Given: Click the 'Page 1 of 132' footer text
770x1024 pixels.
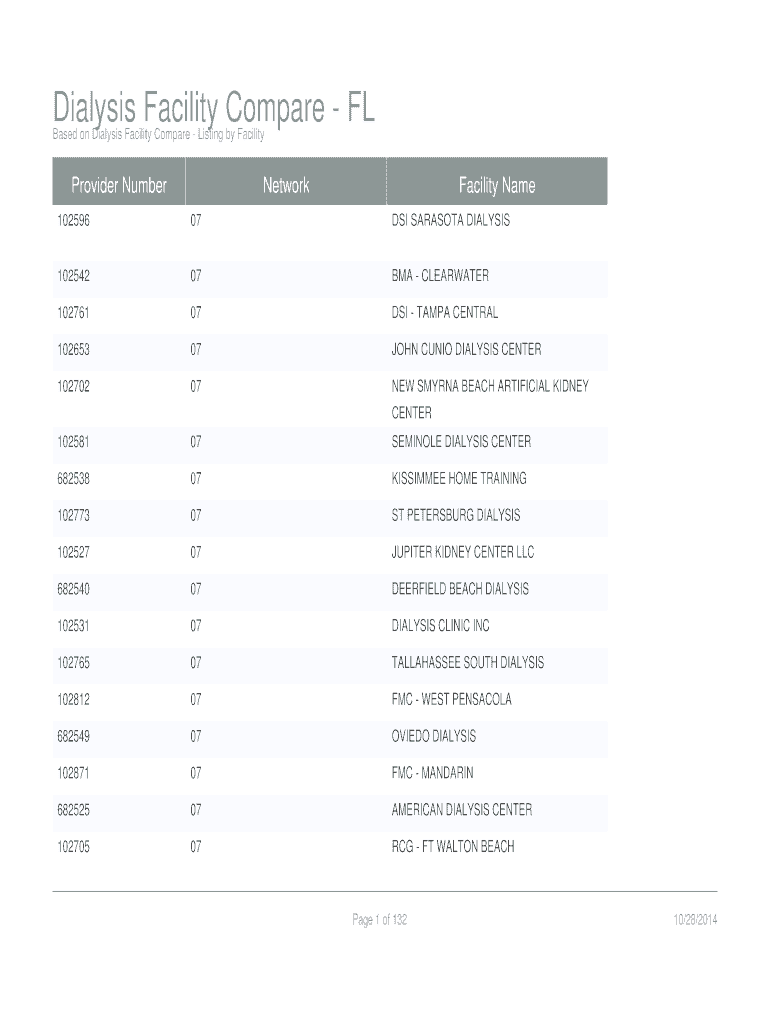Looking at the screenshot, I should click(x=380, y=920).
